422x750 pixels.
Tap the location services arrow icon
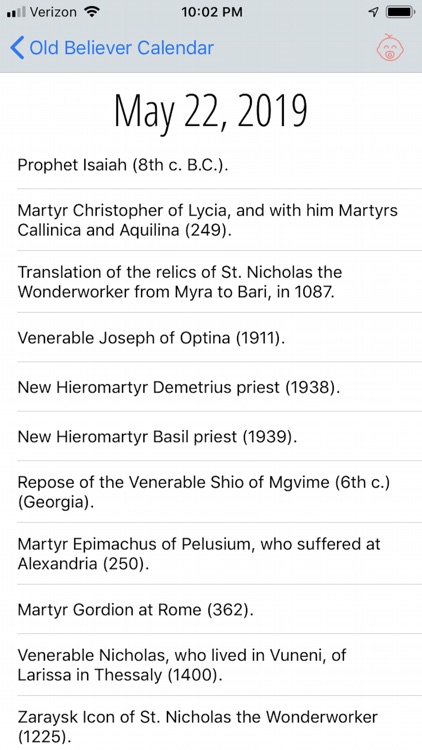pos(373,12)
